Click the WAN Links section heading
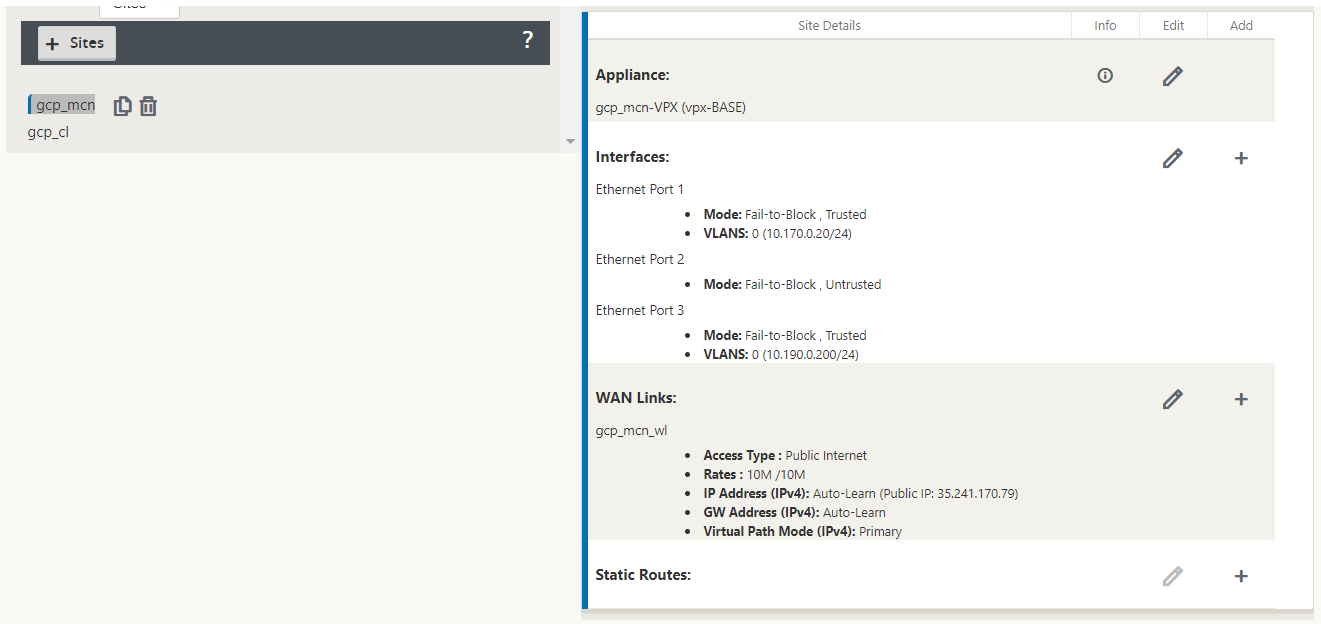Screen dimensions: 1321x624 [636, 398]
